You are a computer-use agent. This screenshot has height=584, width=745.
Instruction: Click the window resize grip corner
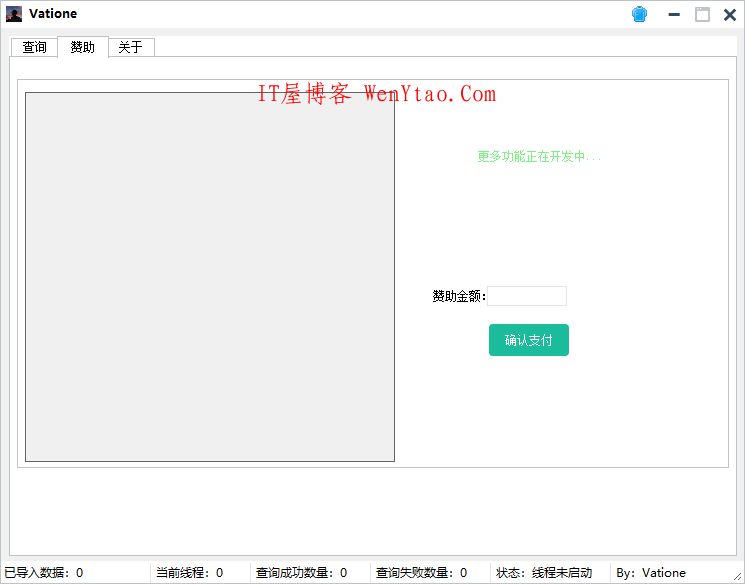(x=738, y=577)
